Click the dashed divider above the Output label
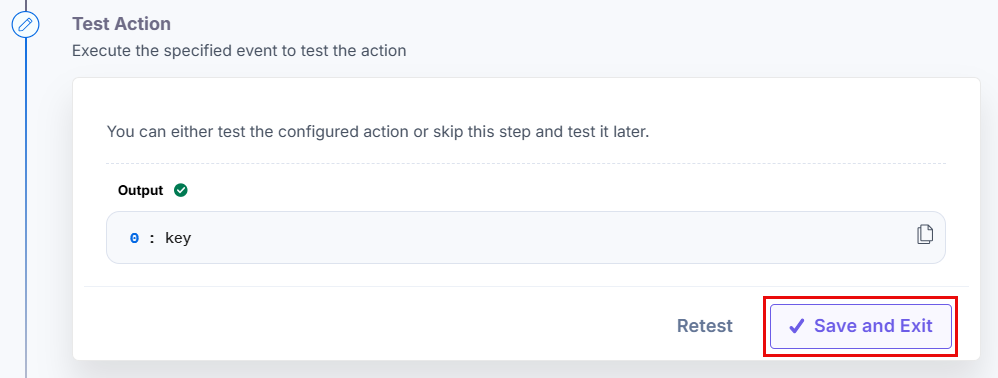This screenshot has height=378, width=998. click(526, 164)
